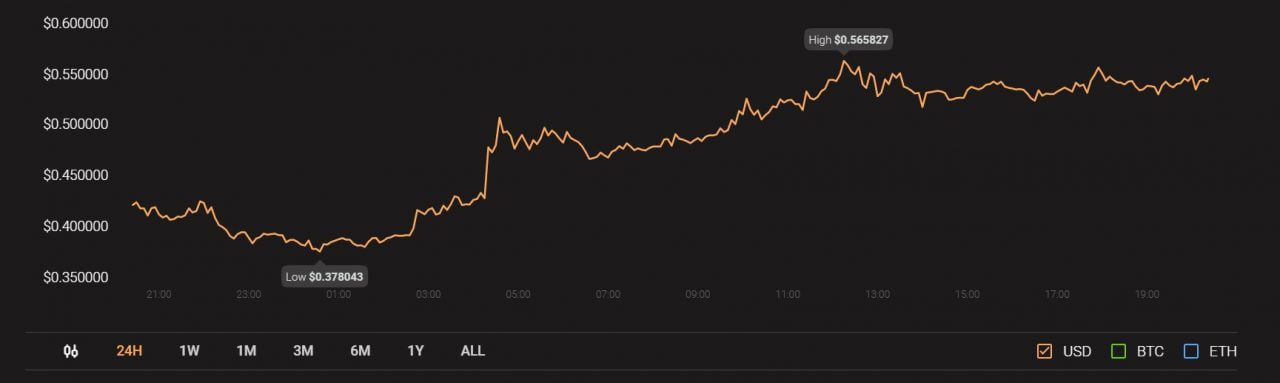Viewport: 1280px width, 383px height.
Task: Click the 19:00 time axis label
Action: [1147, 295]
